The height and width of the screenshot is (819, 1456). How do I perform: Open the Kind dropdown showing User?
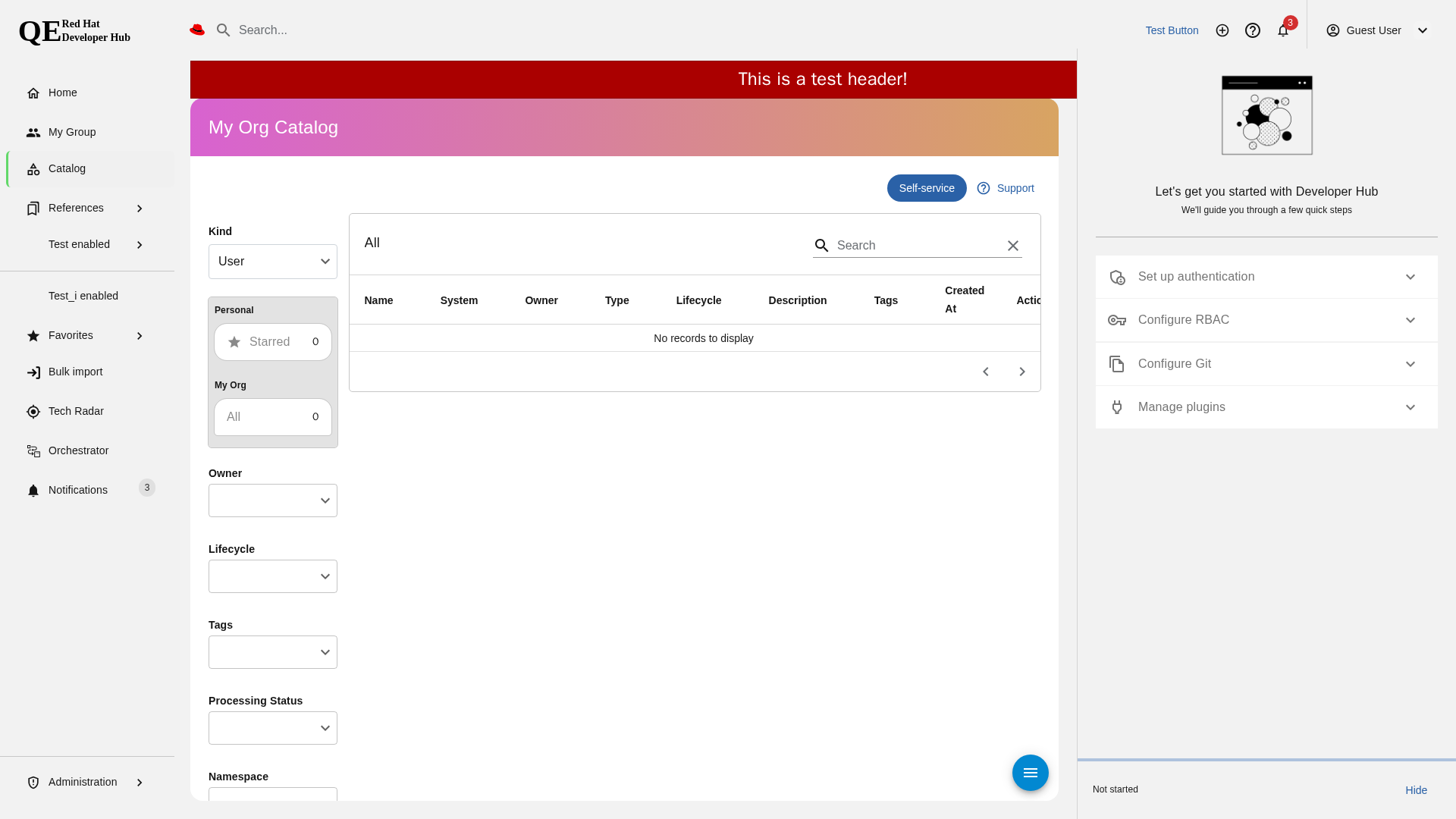point(272,262)
